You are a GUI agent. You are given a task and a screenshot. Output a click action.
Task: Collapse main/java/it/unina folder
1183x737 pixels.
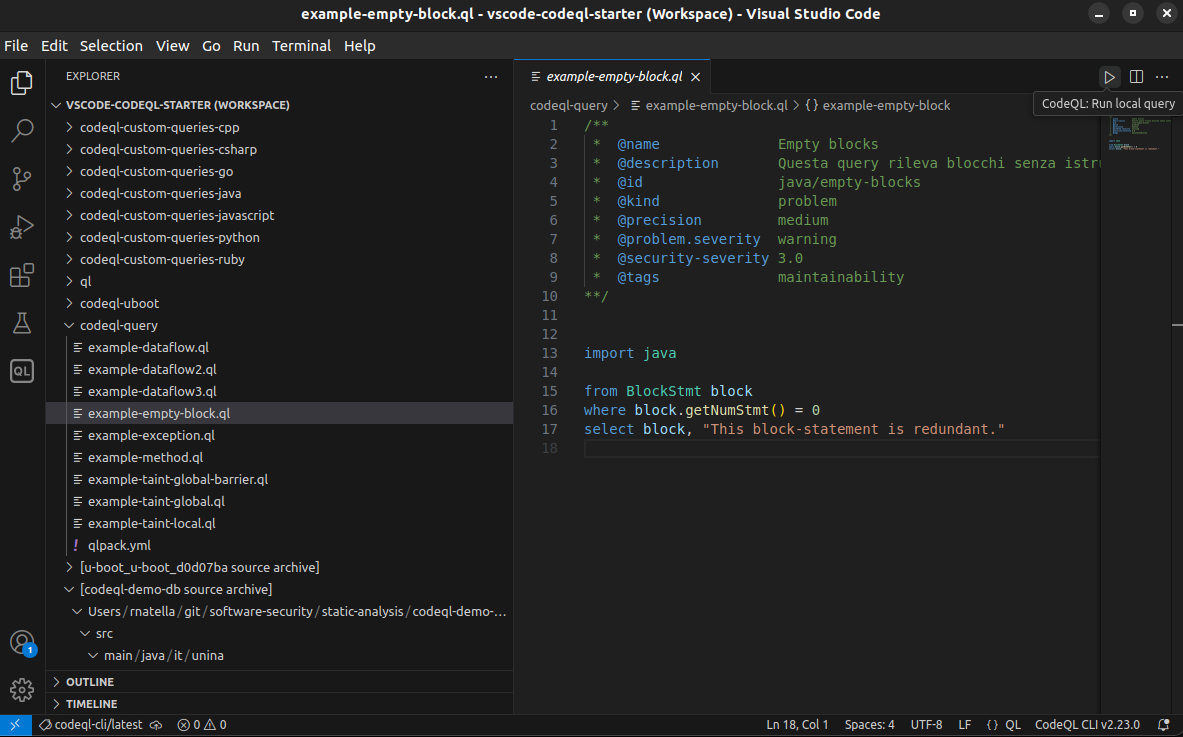tap(280, 656)
